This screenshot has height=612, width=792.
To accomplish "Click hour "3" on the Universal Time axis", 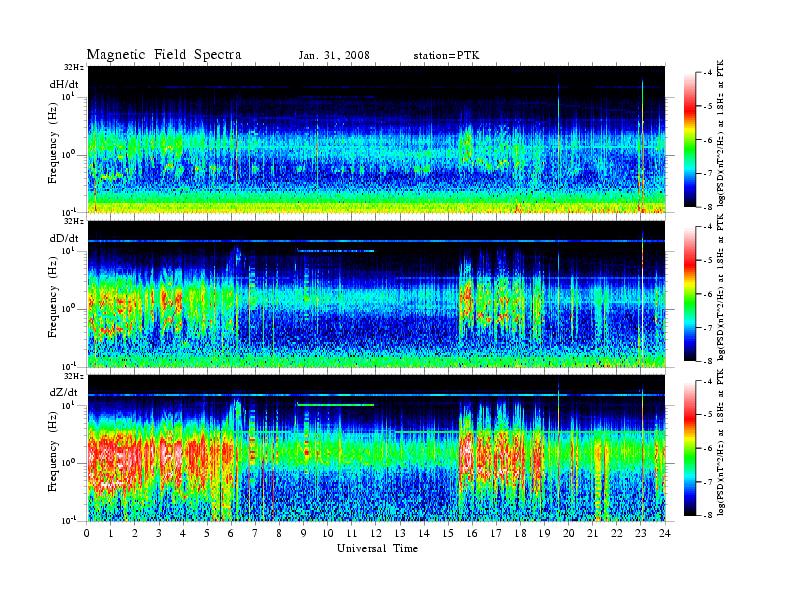I will click(x=159, y=533).
